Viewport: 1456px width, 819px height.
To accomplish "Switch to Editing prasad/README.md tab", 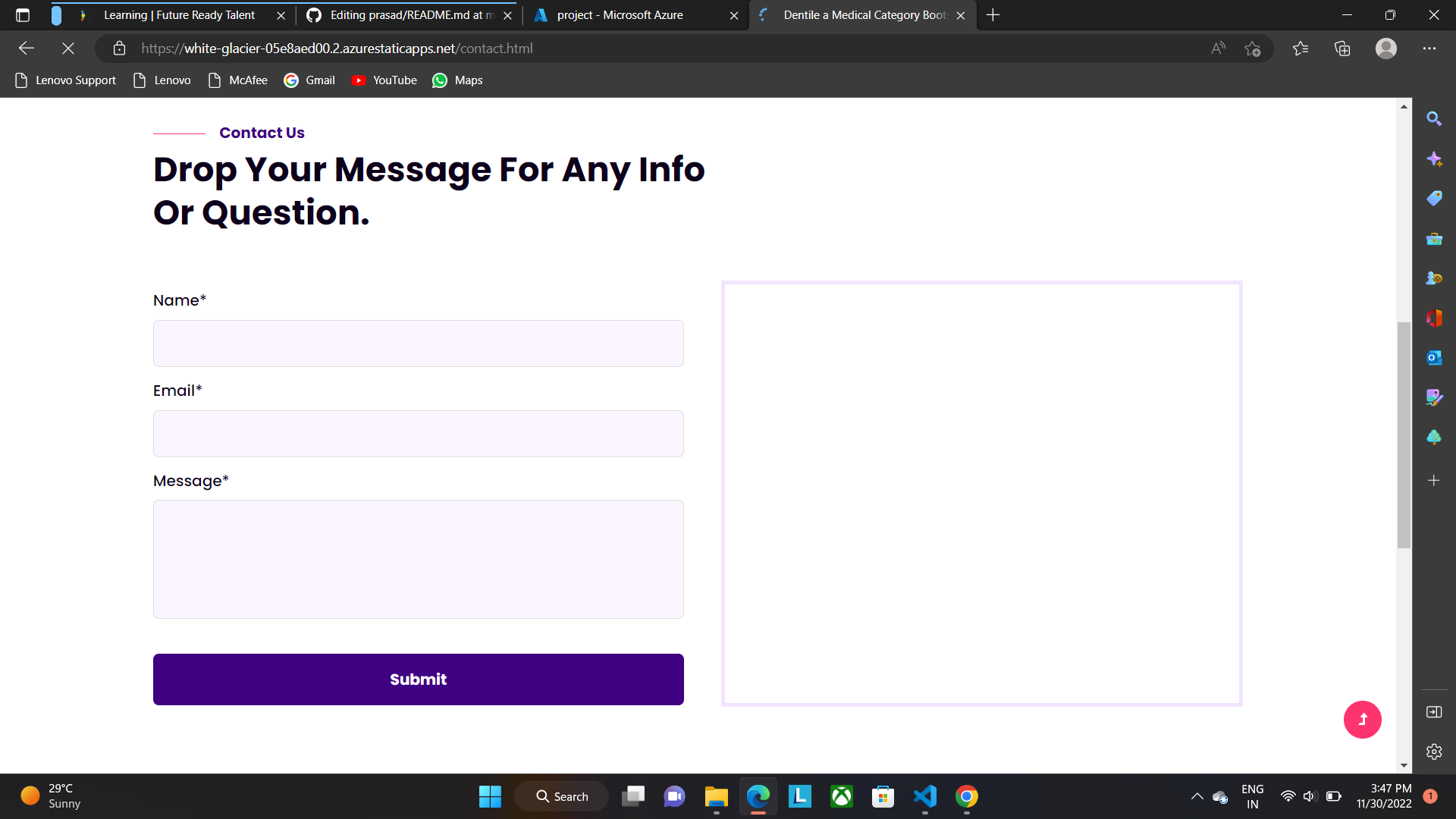I will 409,15.
